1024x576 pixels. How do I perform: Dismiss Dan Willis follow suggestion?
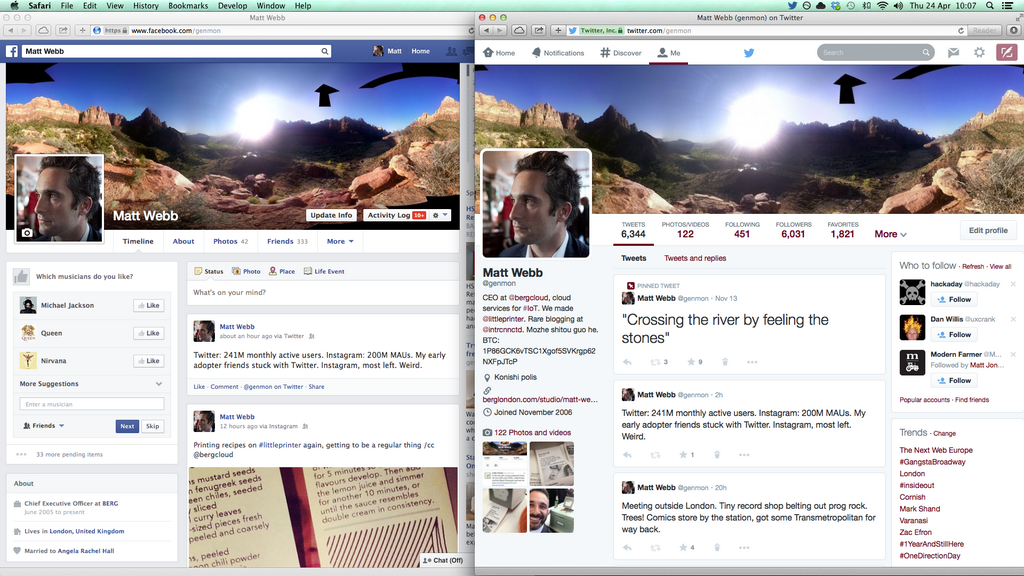pyautogui.click(x=1013, y=319)
